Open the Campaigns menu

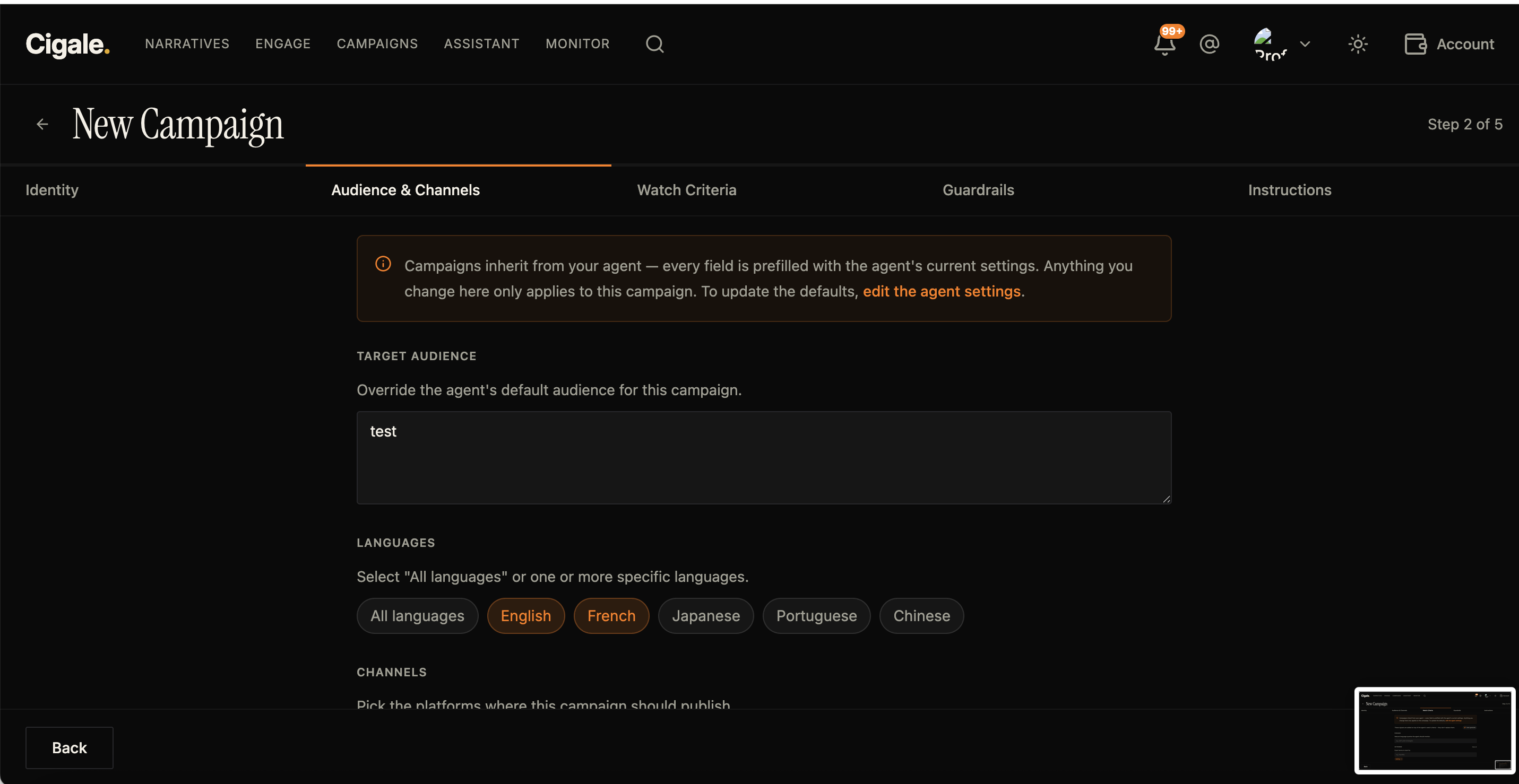[x=377, y=43]
